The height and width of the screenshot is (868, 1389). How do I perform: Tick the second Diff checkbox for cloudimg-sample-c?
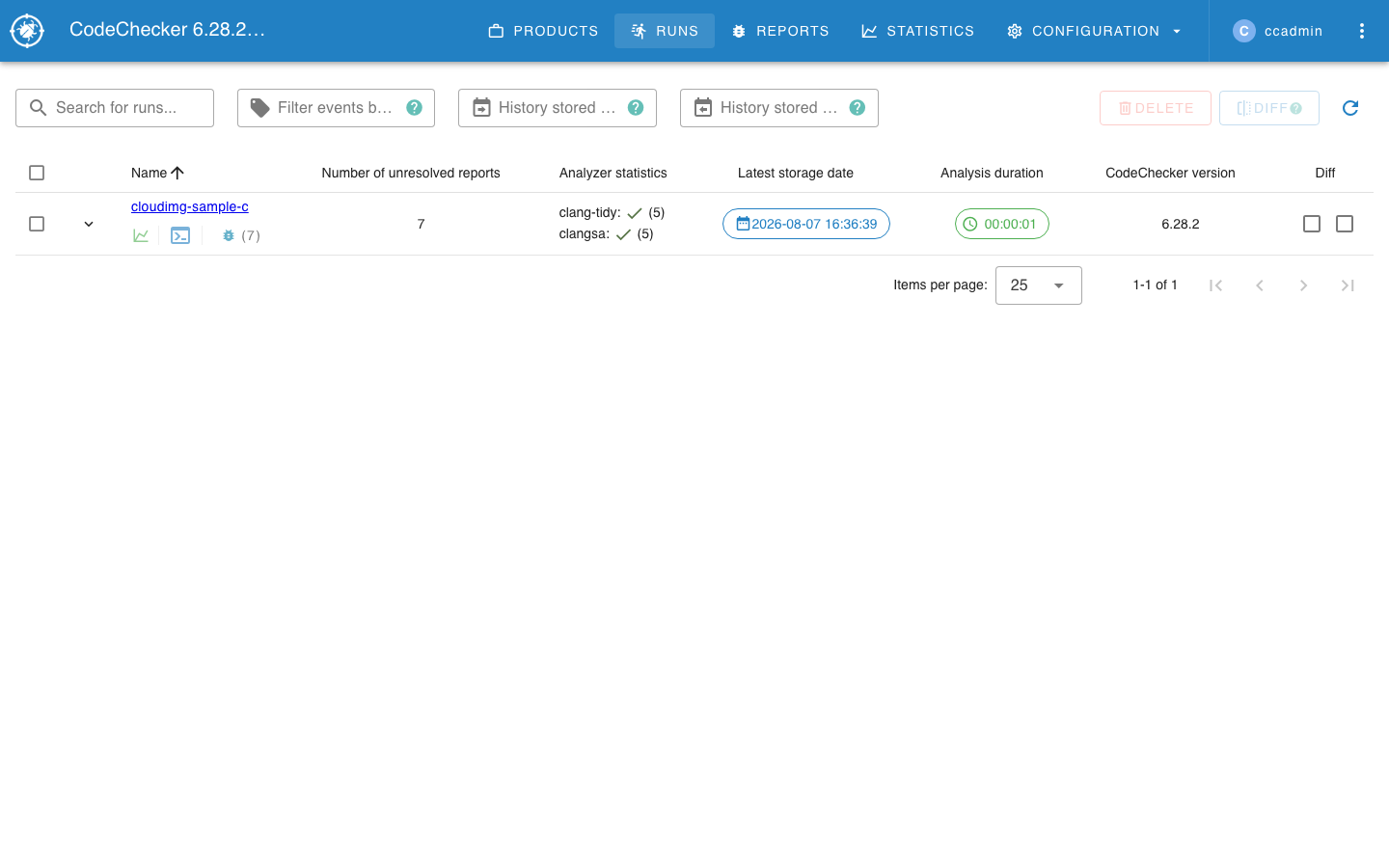click(x=1345, y=224)
